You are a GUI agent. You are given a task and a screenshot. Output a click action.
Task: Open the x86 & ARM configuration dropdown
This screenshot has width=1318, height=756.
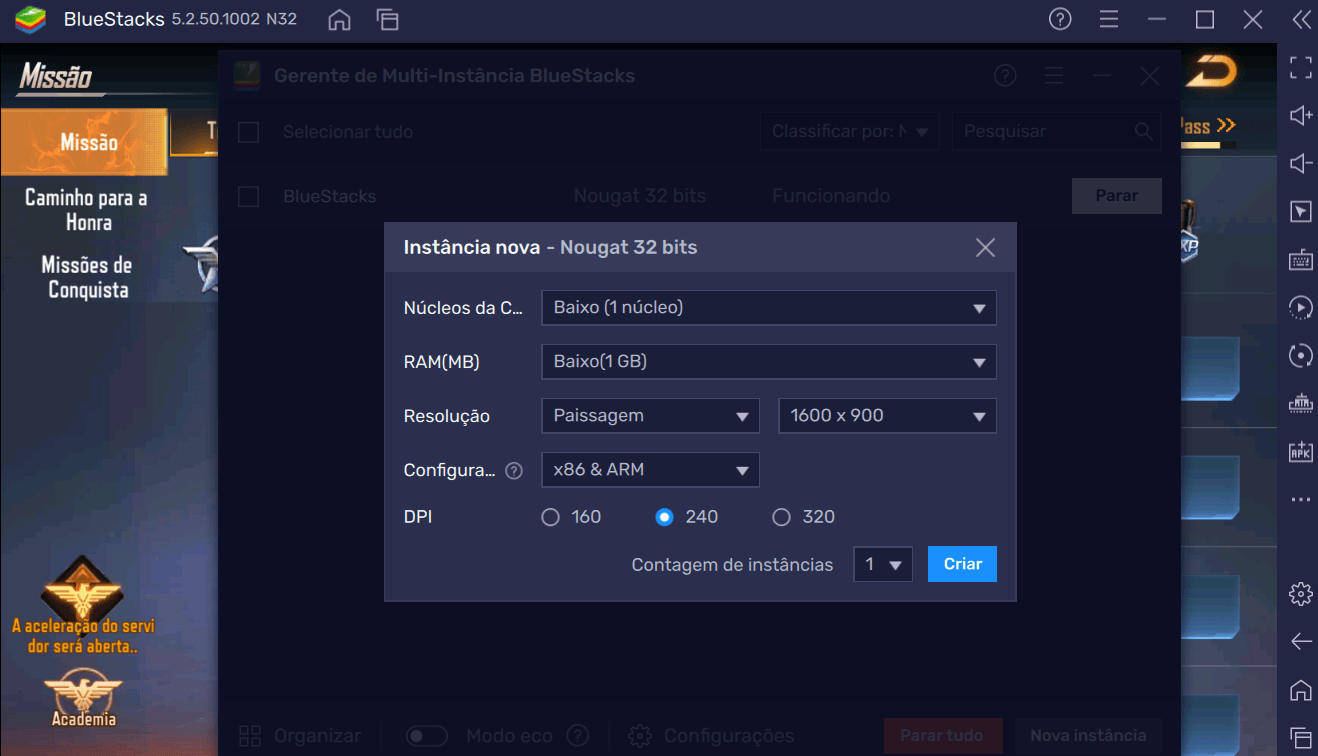(650, 470)
